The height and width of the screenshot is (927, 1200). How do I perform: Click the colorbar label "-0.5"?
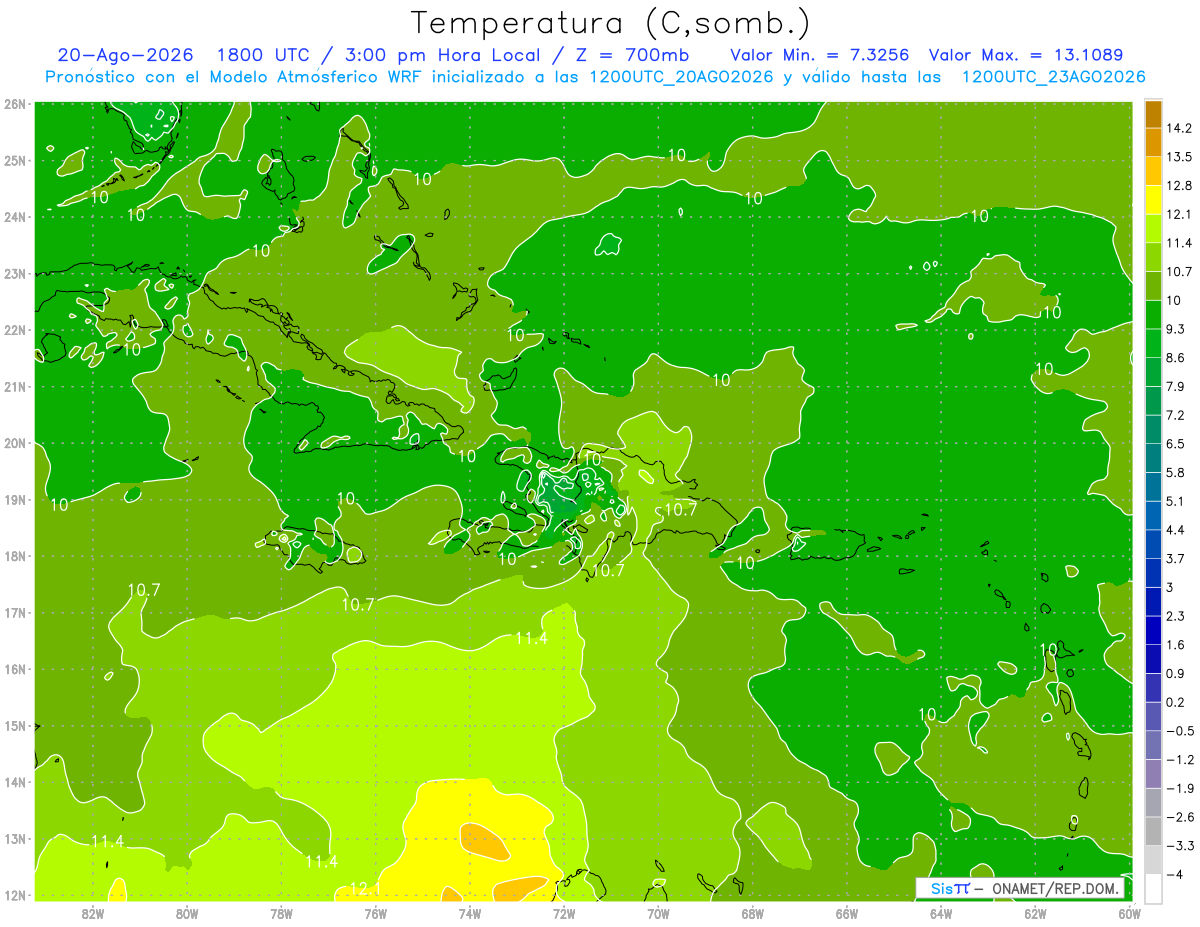[1180, 731]
